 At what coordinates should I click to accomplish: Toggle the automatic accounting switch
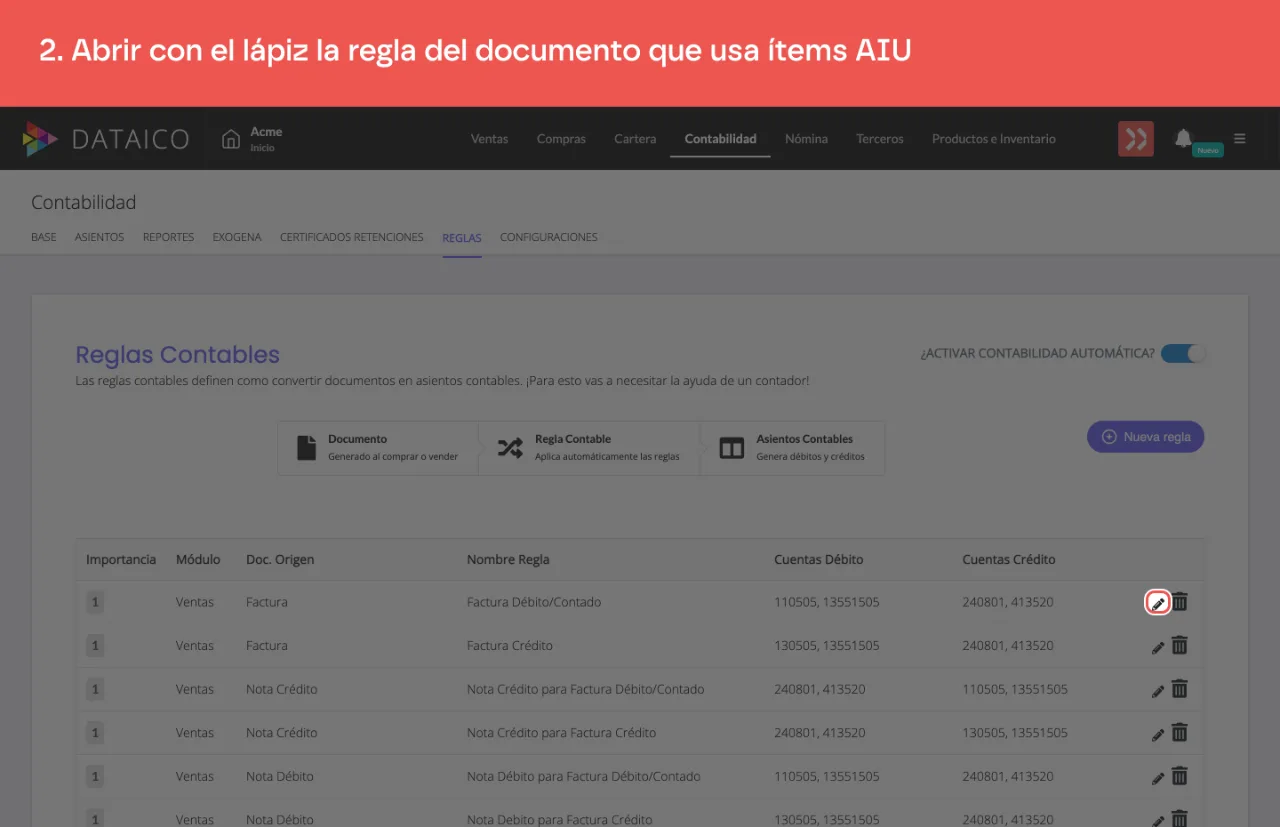tap(1184, 353)
